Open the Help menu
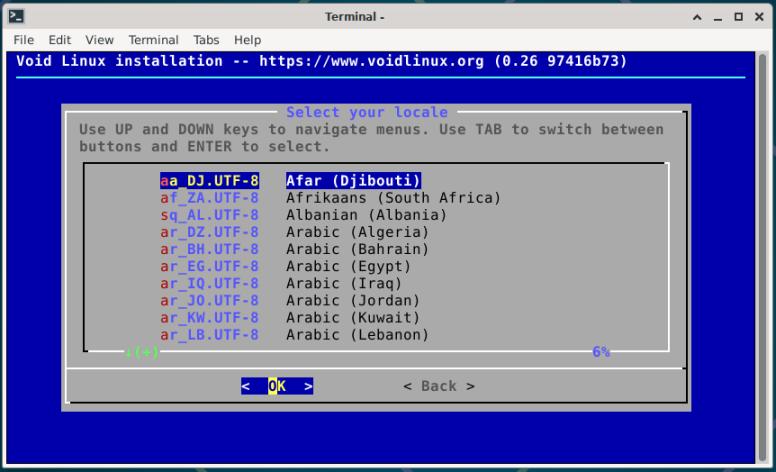 coord(247,40)
